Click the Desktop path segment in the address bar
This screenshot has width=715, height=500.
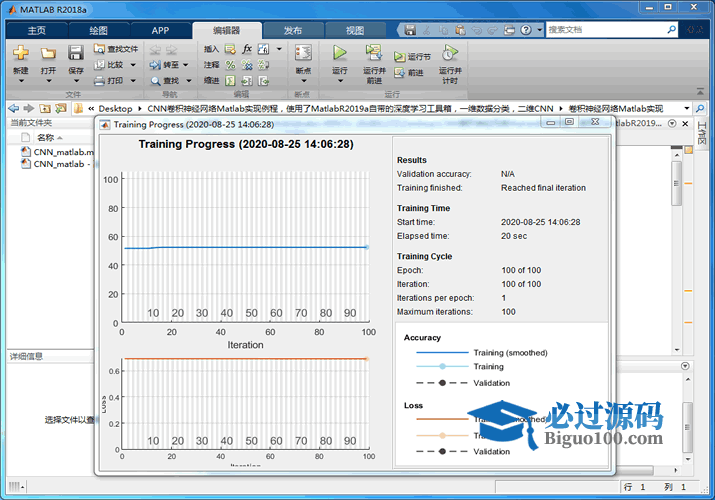[x=115, y=108]
